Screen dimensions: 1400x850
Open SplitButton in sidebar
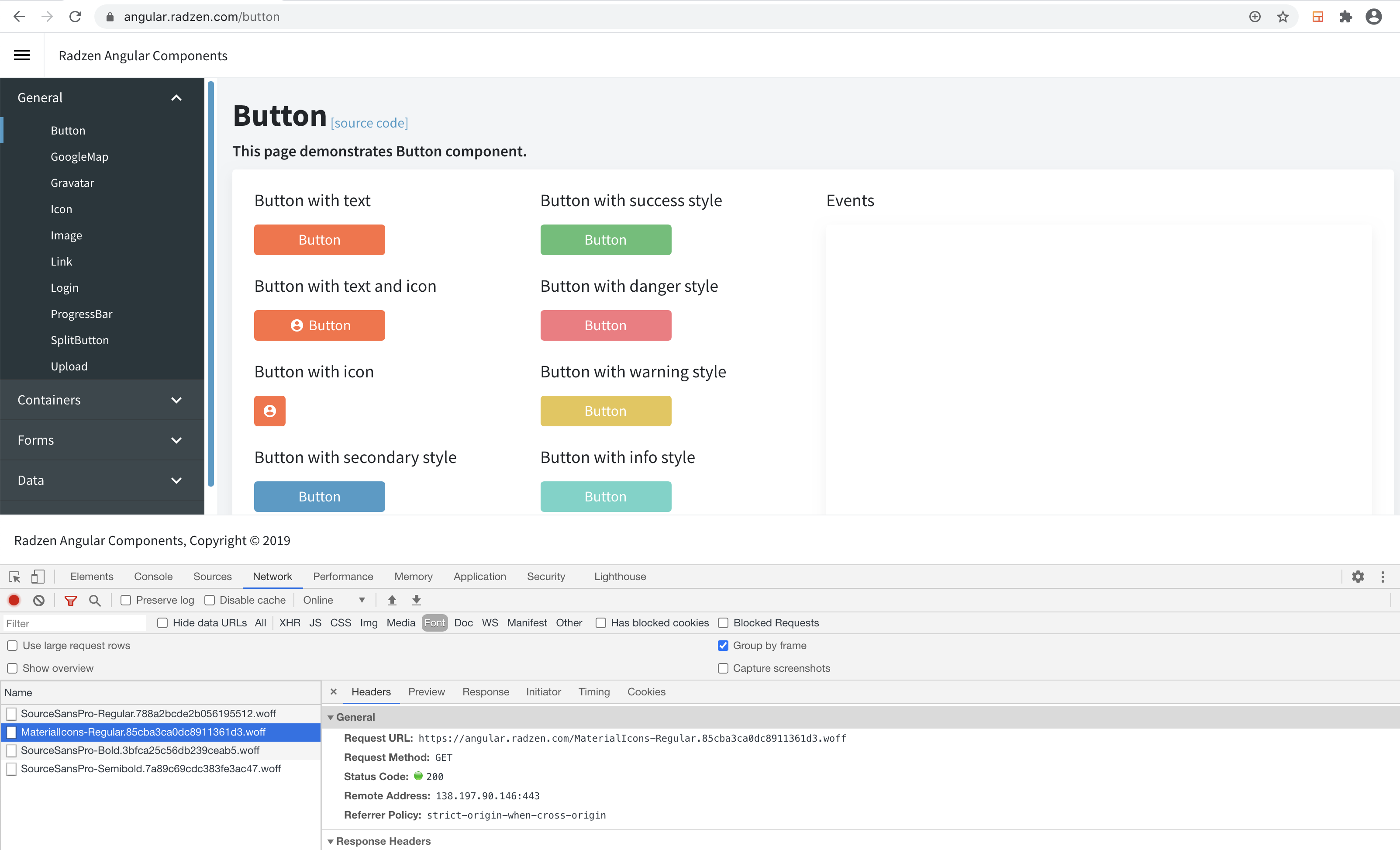point(79,340)
